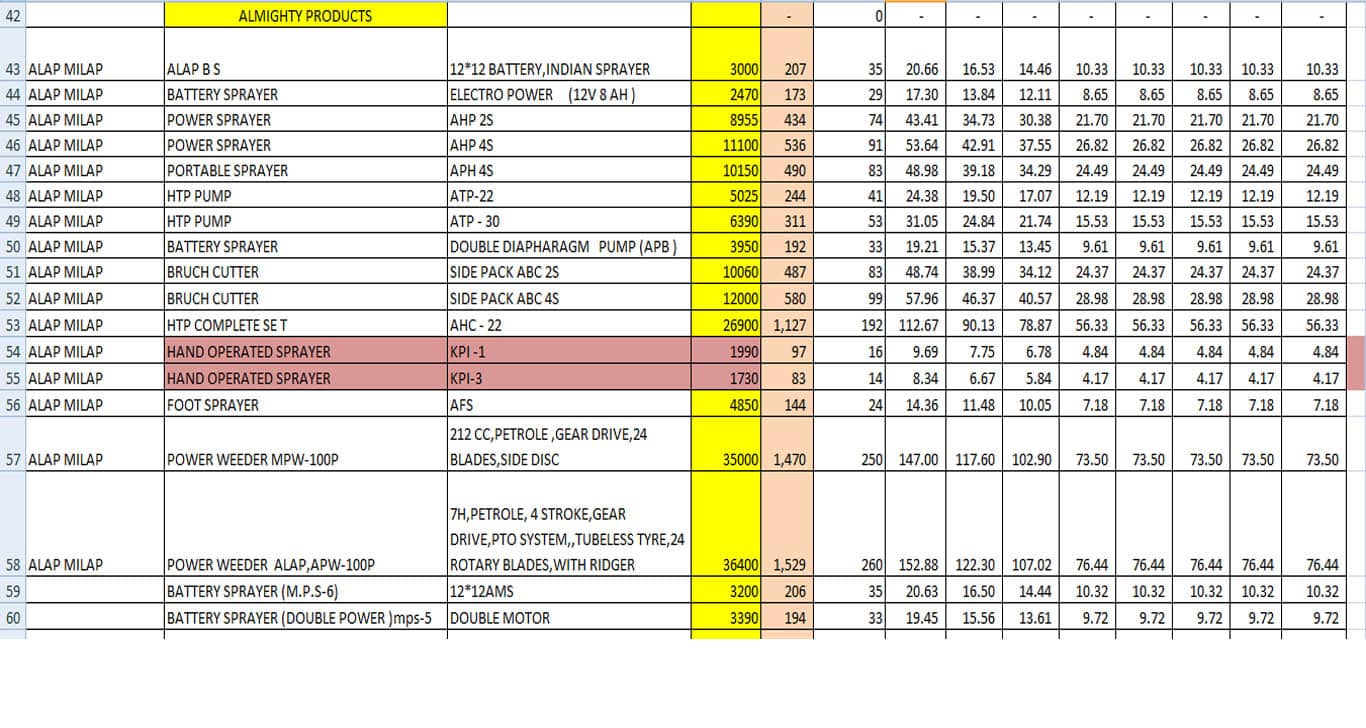Click SIDE PACK ABC 2S cell
Viewport: 1366px width, 728px height.
coord(569,272)
